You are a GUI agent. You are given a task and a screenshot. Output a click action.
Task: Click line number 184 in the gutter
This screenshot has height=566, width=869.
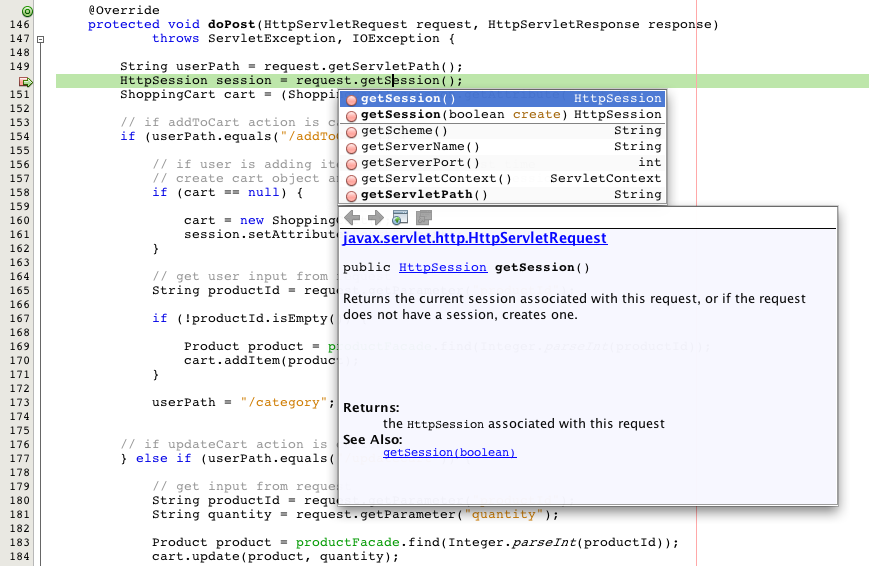[x=19, y=556]
